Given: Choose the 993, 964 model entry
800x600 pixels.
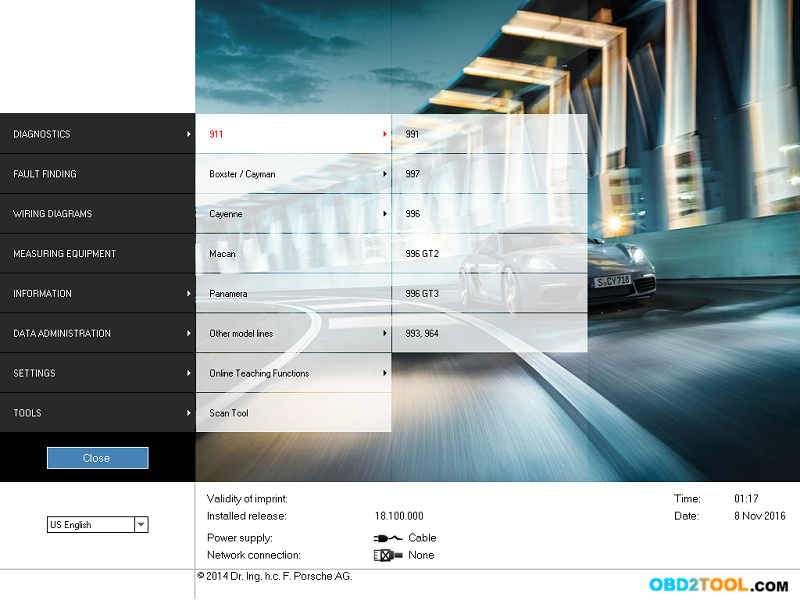Looking at the screenshot, I should point(490,333).
